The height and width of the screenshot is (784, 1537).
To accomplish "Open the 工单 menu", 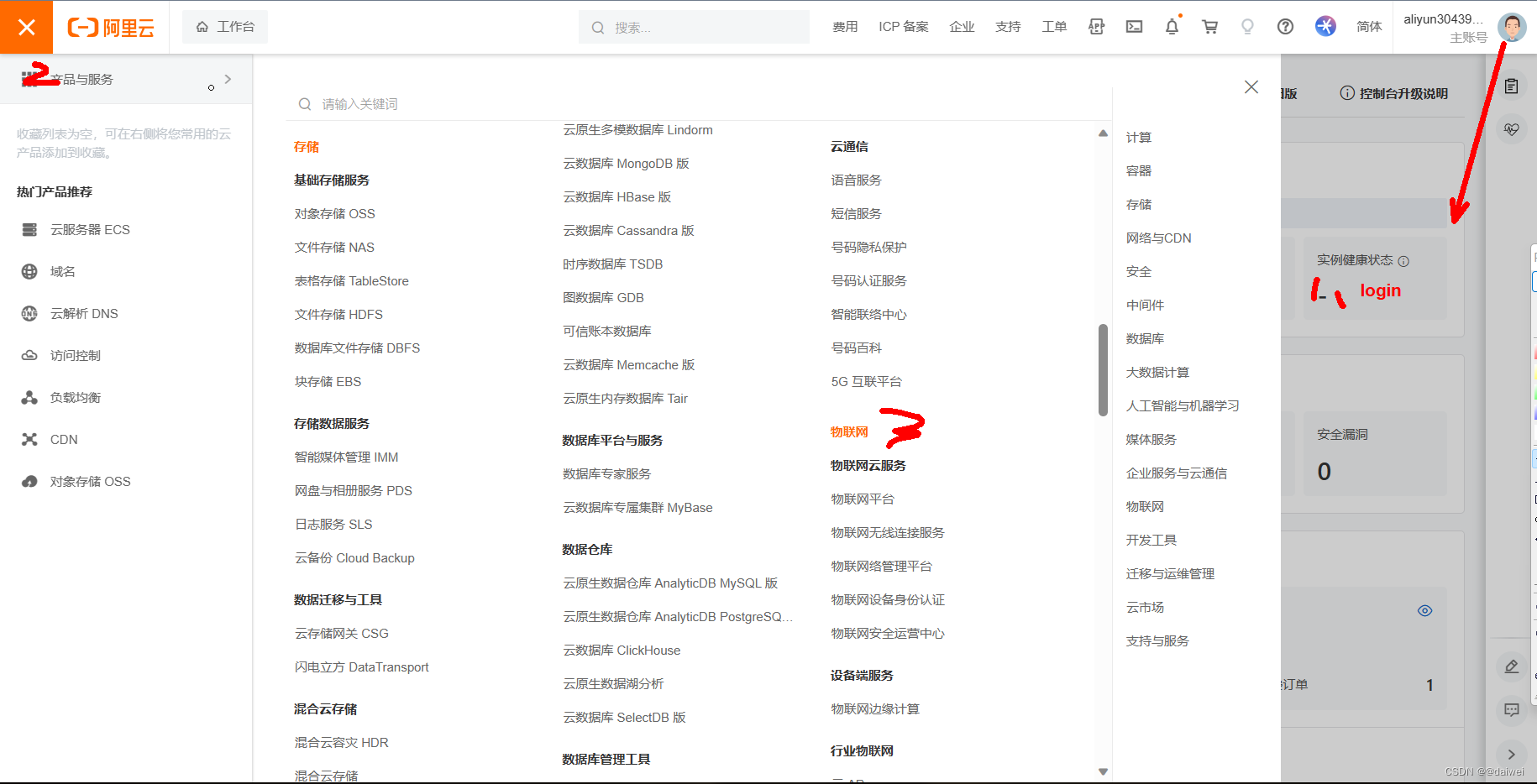I will pyautogui.click(x=1054, y=27).
